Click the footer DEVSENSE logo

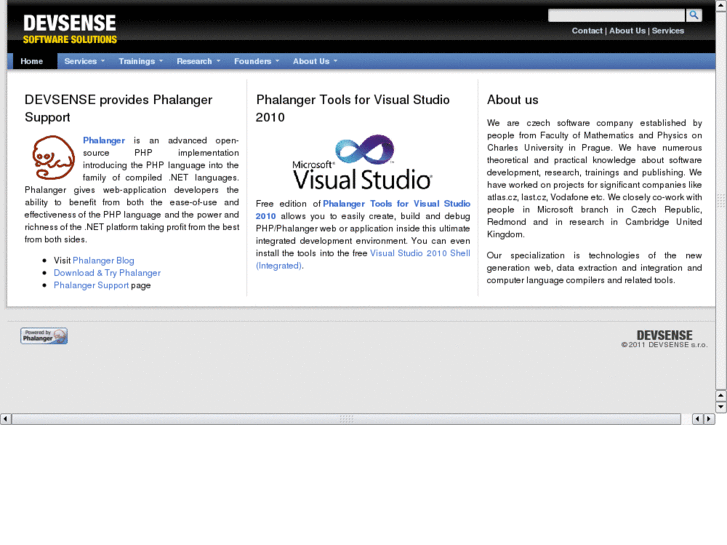pos(664,335)
